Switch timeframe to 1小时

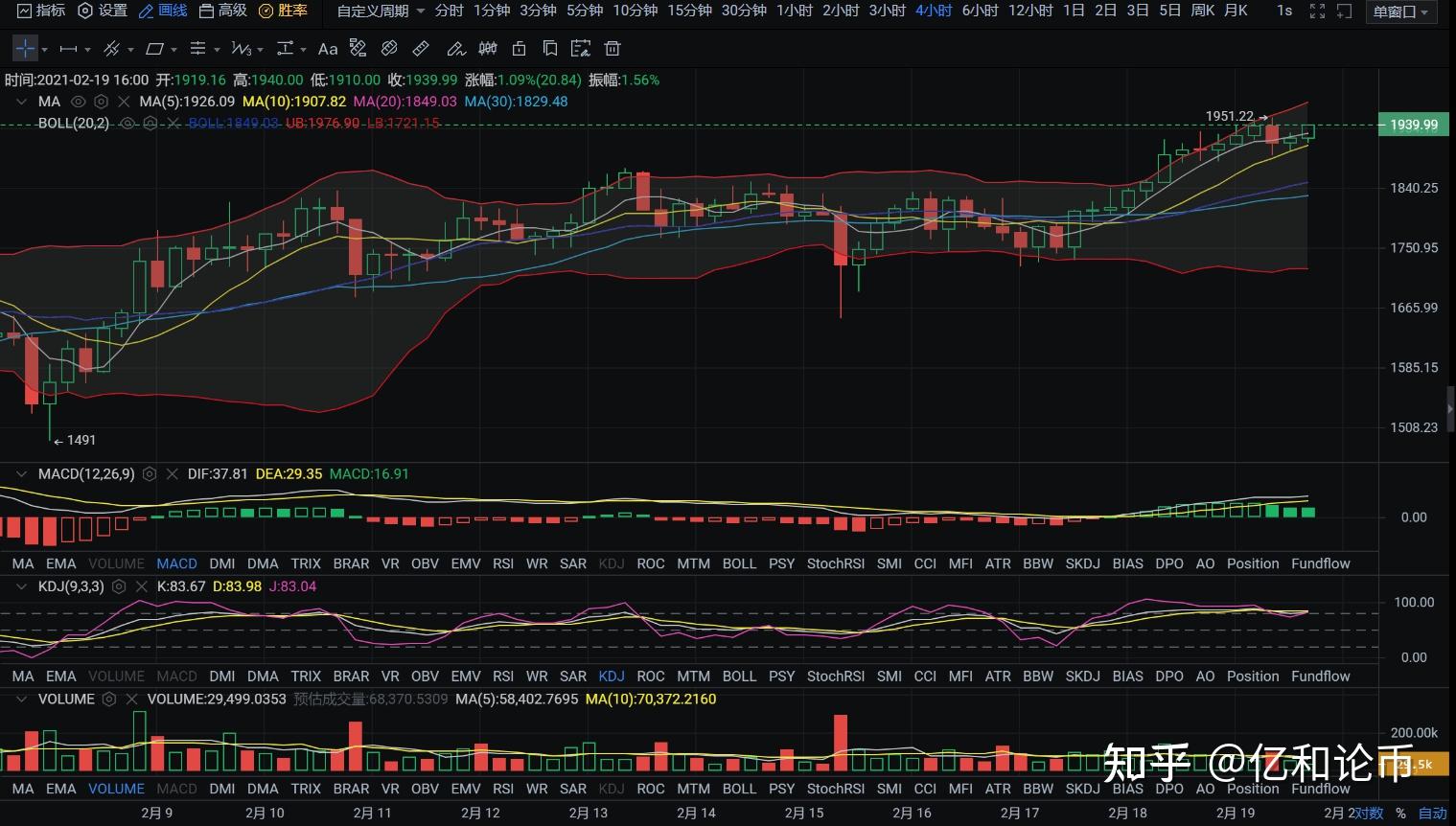point(794,11)
